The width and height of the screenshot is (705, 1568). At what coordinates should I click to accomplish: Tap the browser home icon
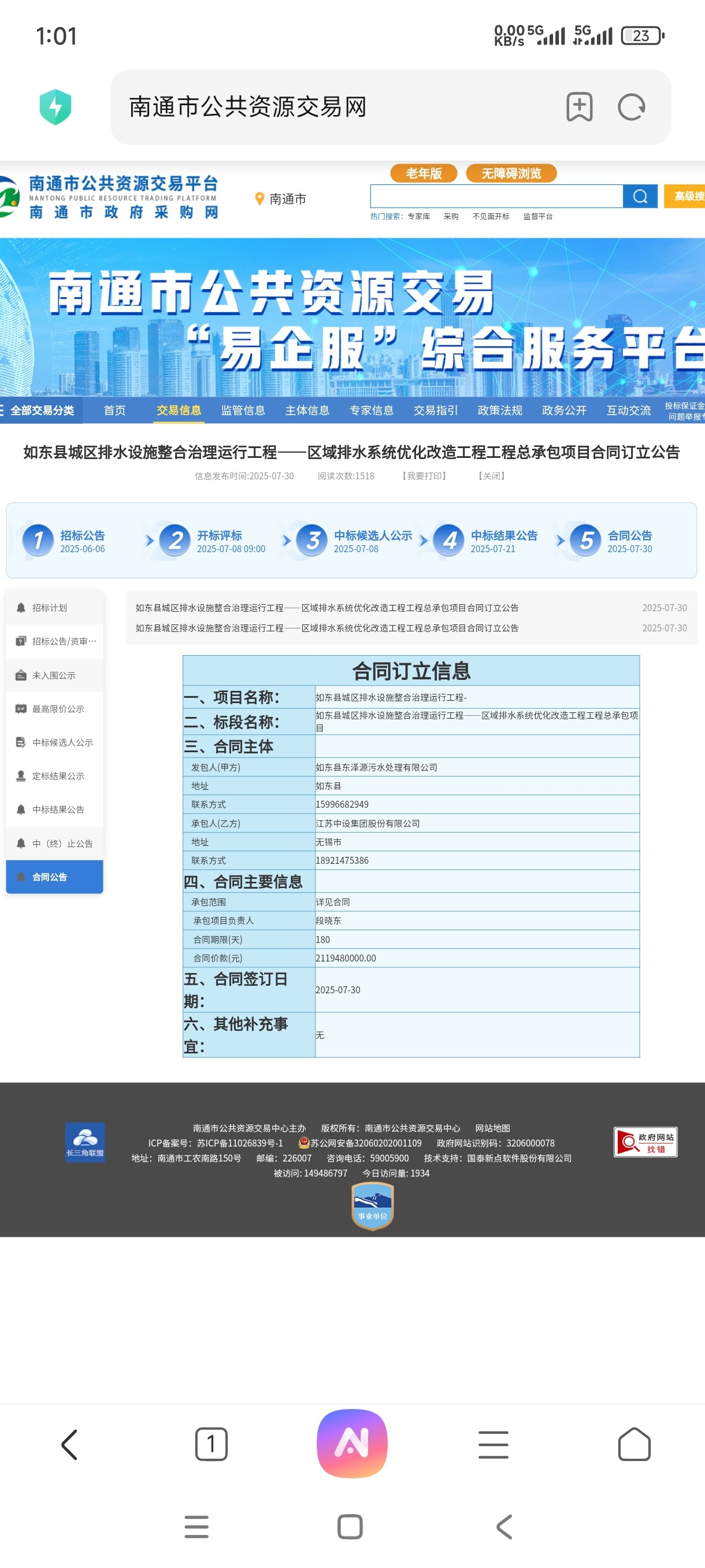(634, 1444)
